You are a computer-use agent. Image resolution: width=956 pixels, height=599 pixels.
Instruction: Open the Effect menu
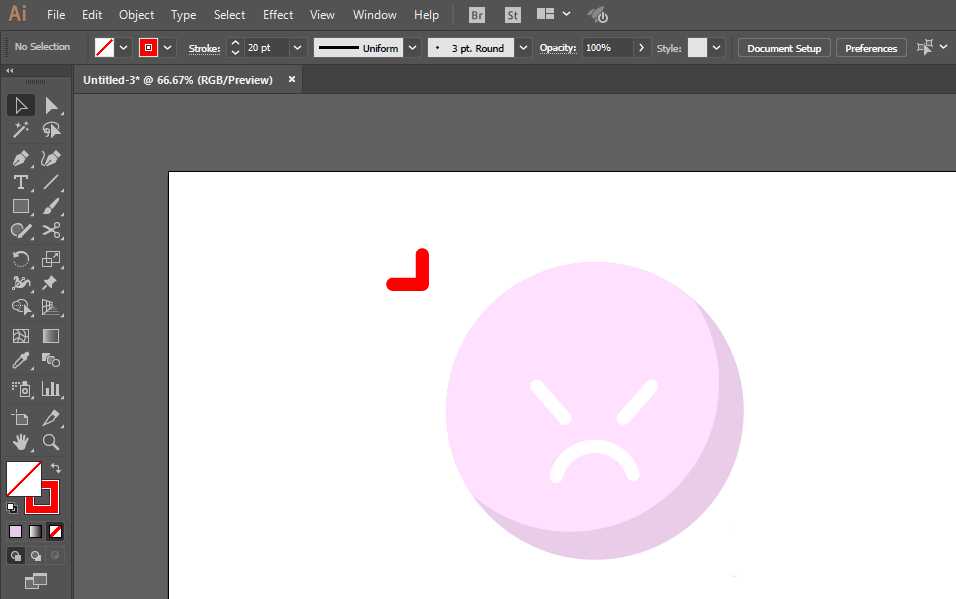coord(278,15)
